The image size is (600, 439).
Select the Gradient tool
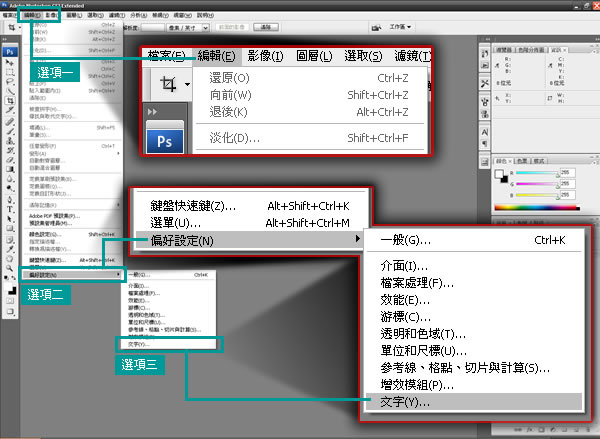pyautogui.click(x=10, y=170)
